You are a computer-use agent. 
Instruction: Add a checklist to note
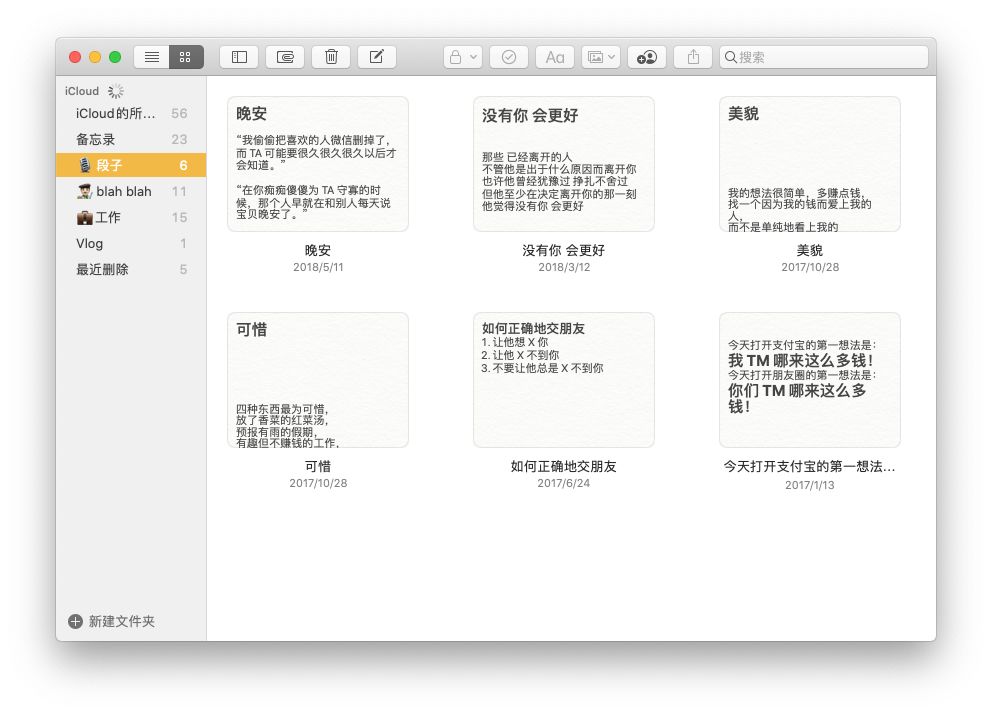tap(509, 57)
